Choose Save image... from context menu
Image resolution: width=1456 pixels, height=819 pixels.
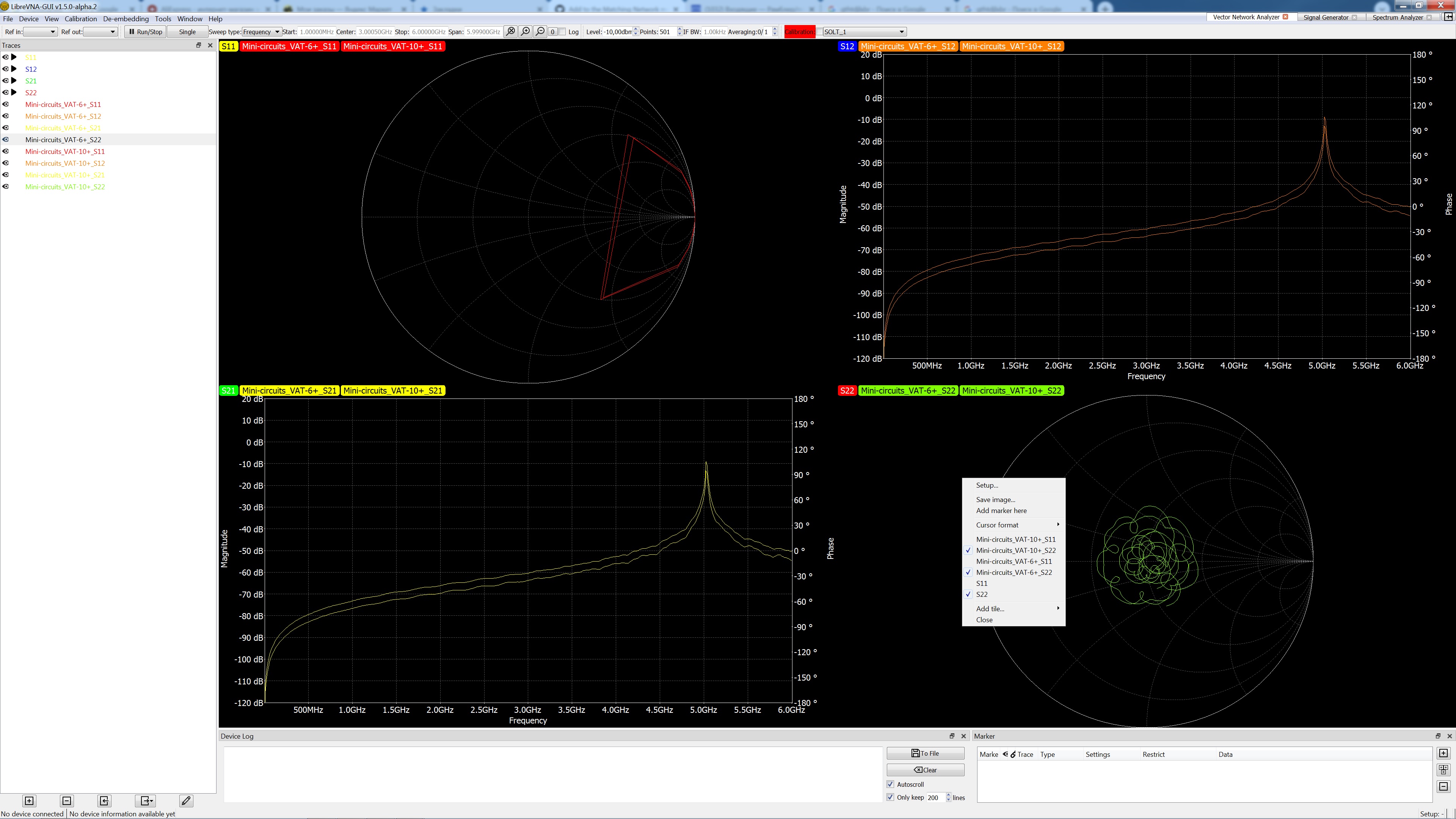tap(995, 500)
